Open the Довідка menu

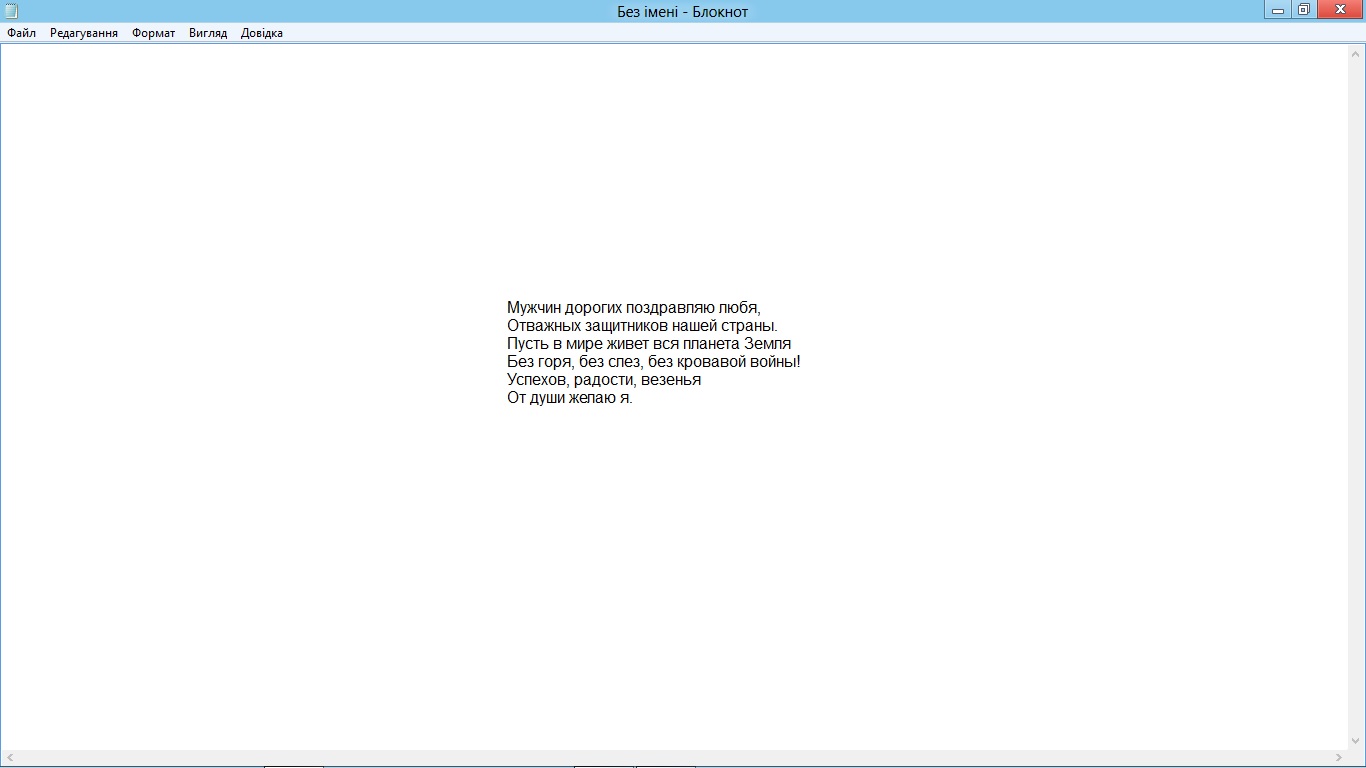[262, 33]
